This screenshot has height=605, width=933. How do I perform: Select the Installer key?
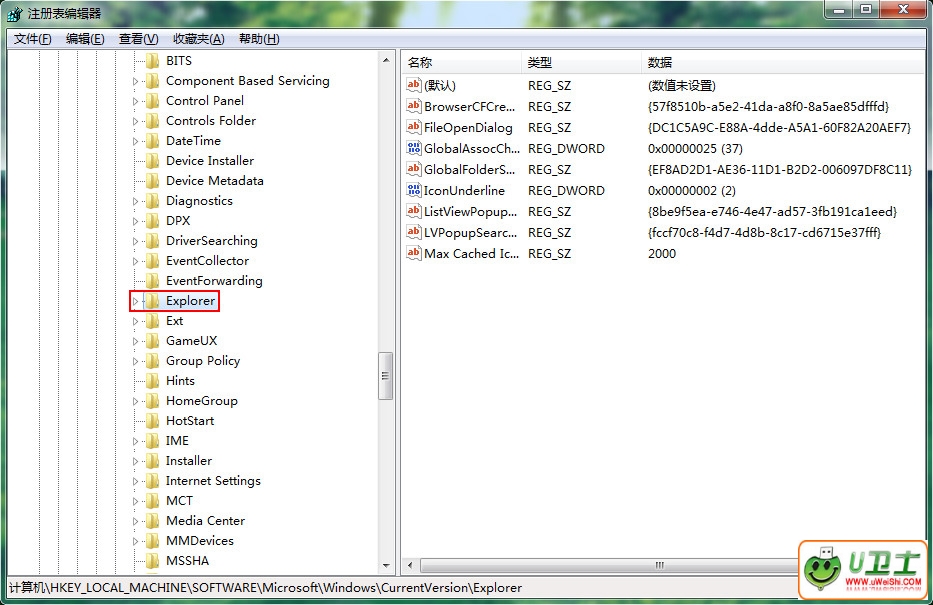(189, 460)
